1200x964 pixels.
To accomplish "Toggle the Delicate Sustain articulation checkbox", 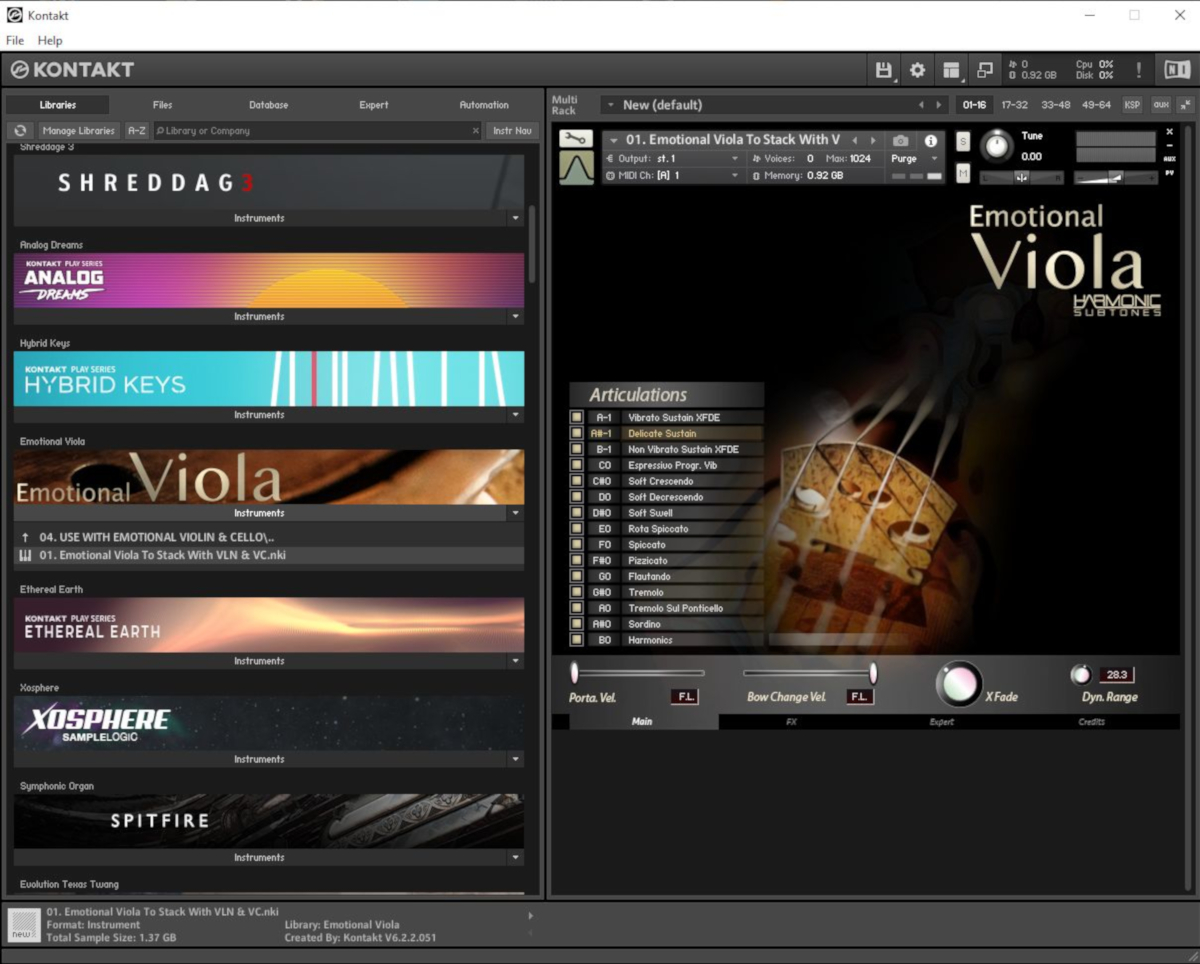I will tap(576, 433).
